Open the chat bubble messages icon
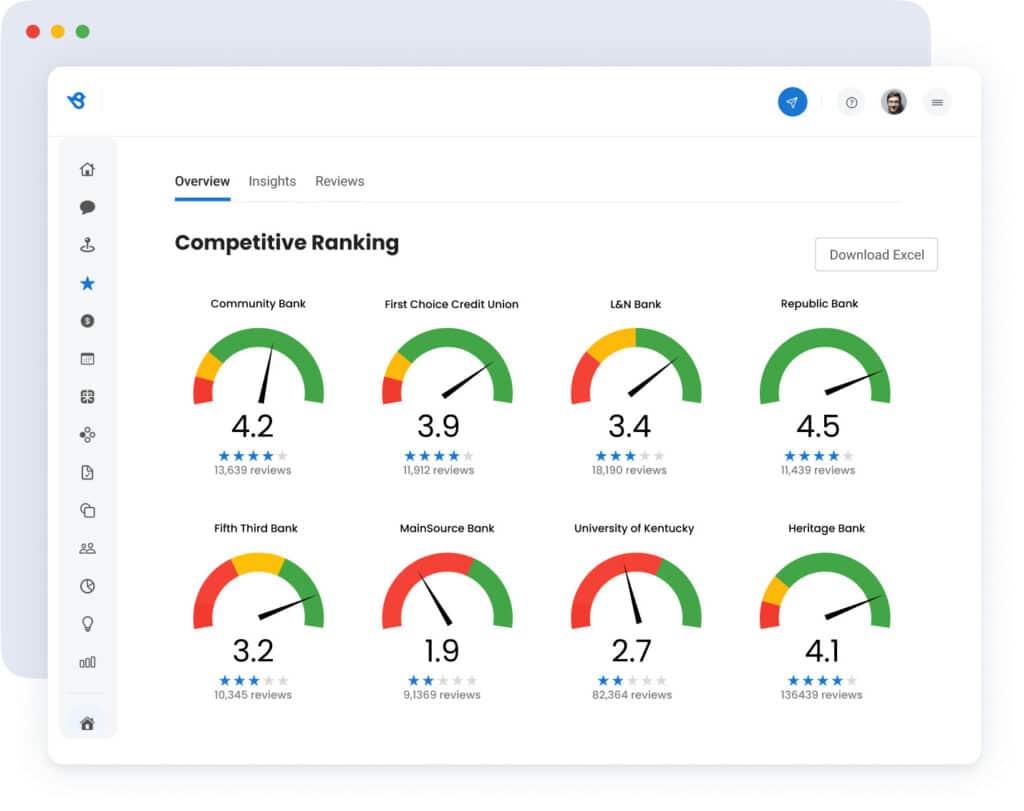This screenshot has width=1024, height=811. pyautogui.click(x=87, y=208)
